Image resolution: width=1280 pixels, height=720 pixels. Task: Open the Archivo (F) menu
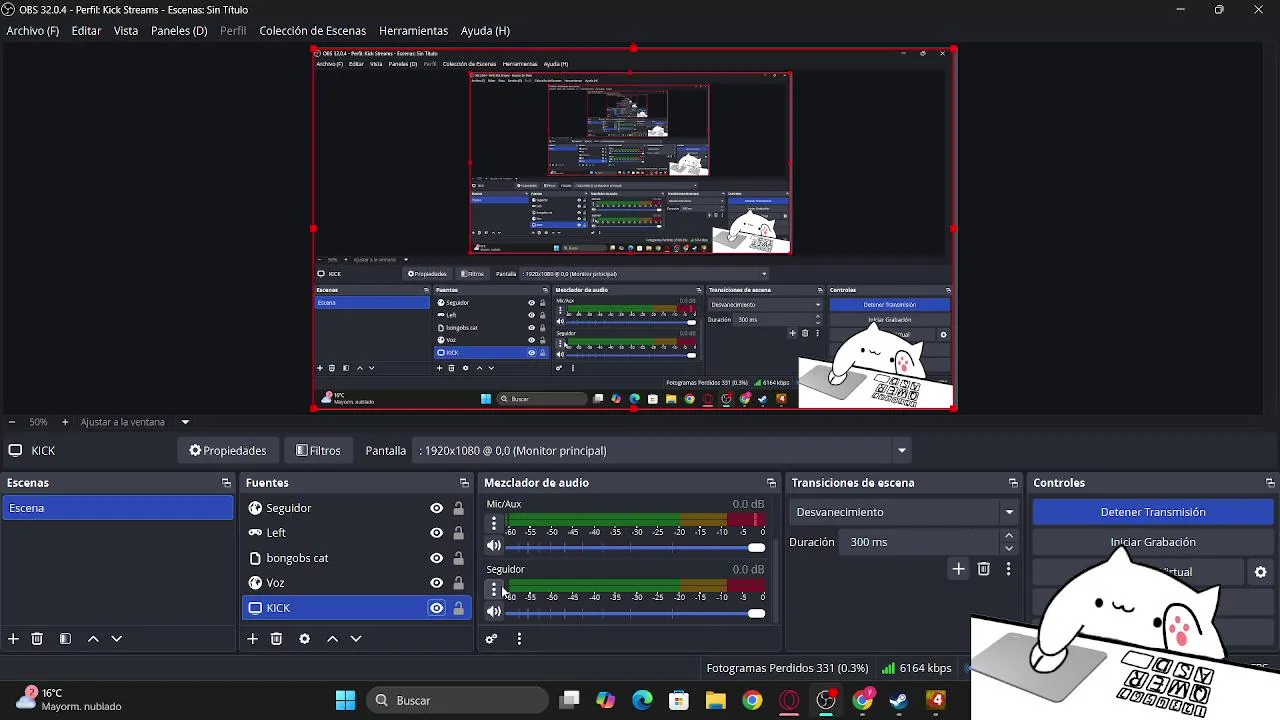33,31
